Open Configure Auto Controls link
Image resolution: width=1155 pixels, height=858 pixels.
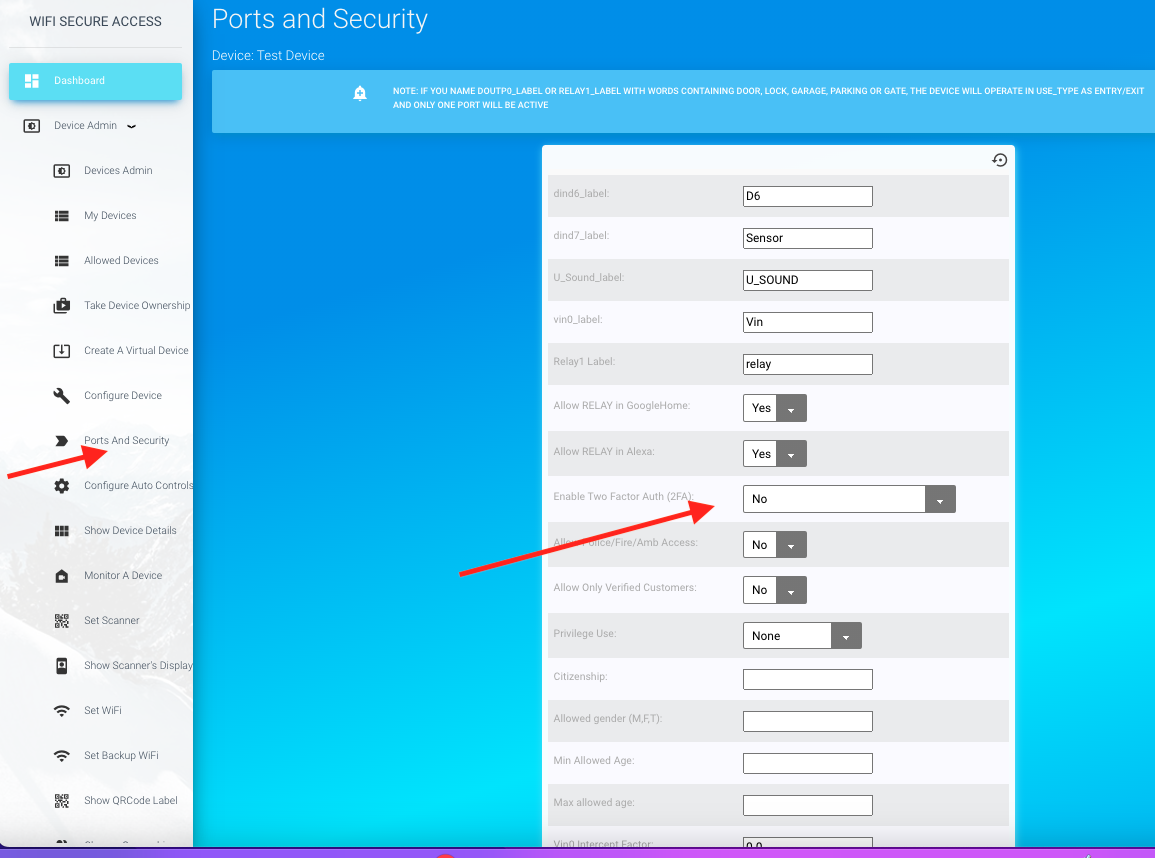click(138, 485)
